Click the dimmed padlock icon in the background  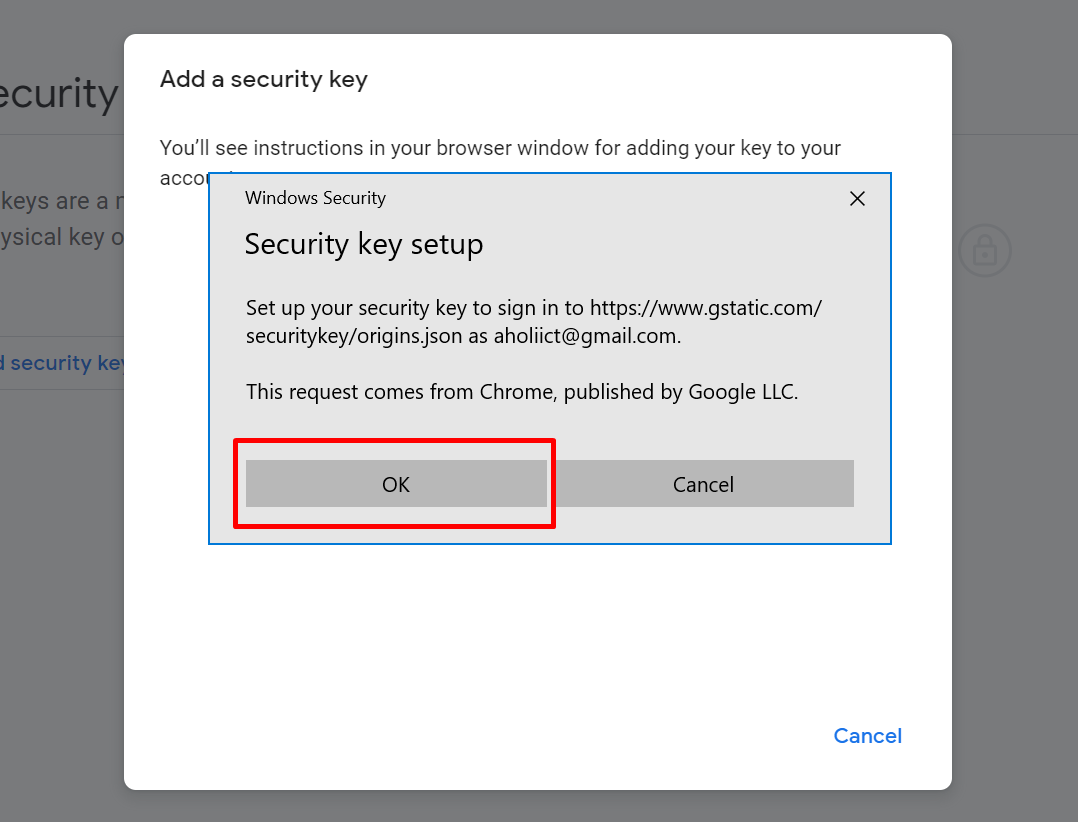coord(984,250)
